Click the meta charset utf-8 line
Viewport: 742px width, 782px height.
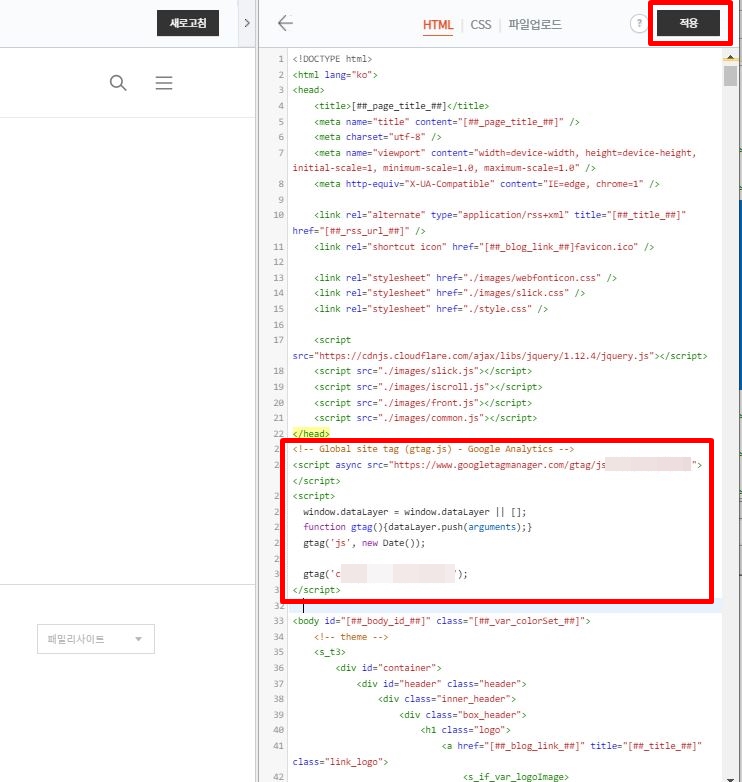point(377,137)
